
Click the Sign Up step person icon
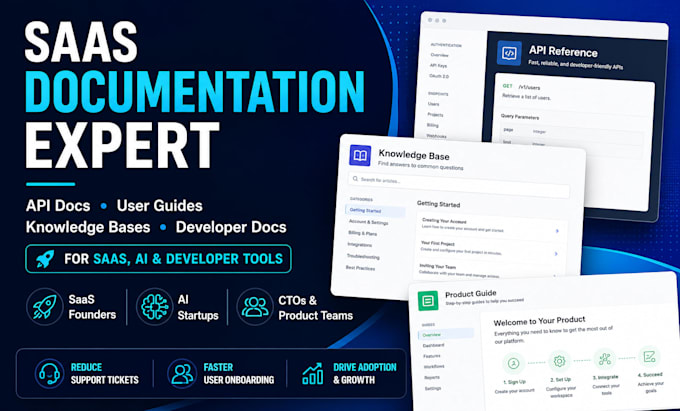513,363
